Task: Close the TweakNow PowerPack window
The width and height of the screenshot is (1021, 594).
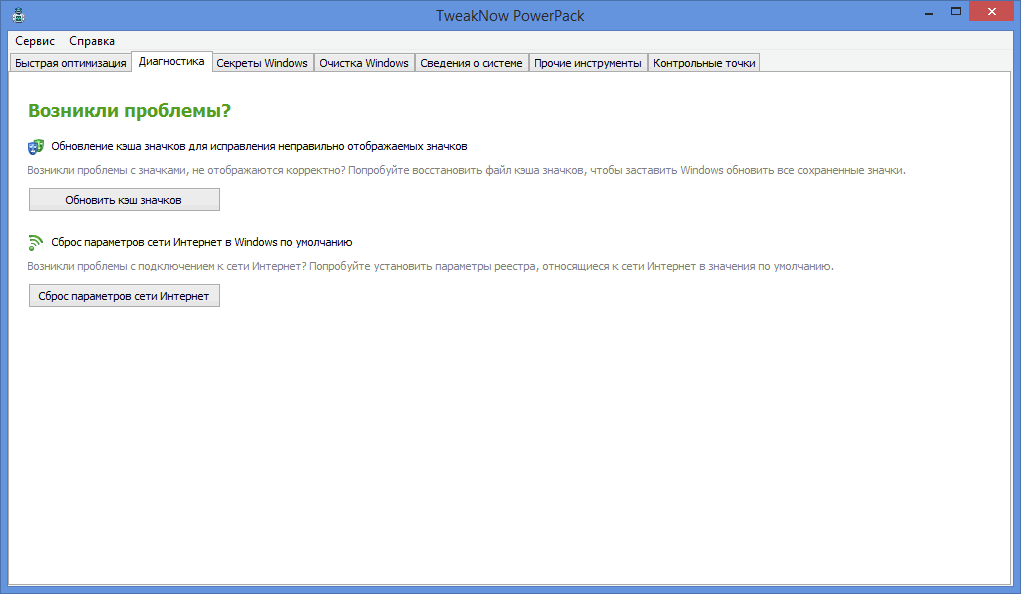Action: tap(992, 12)
